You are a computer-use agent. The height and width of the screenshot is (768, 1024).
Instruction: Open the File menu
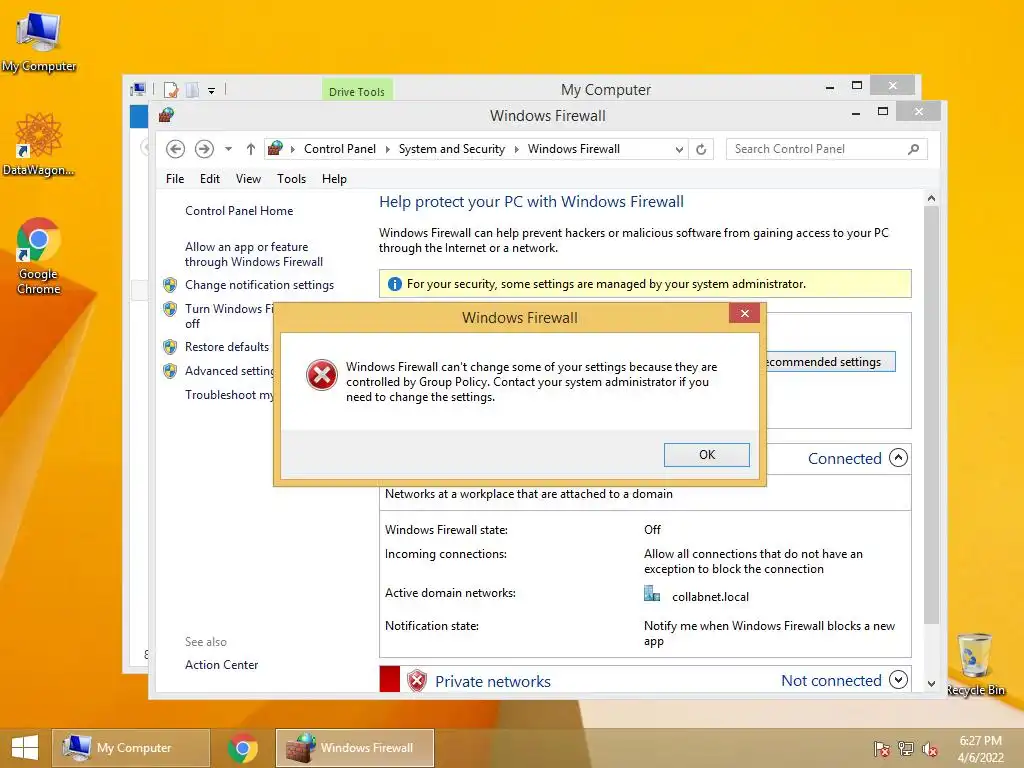tap(175, 179)
